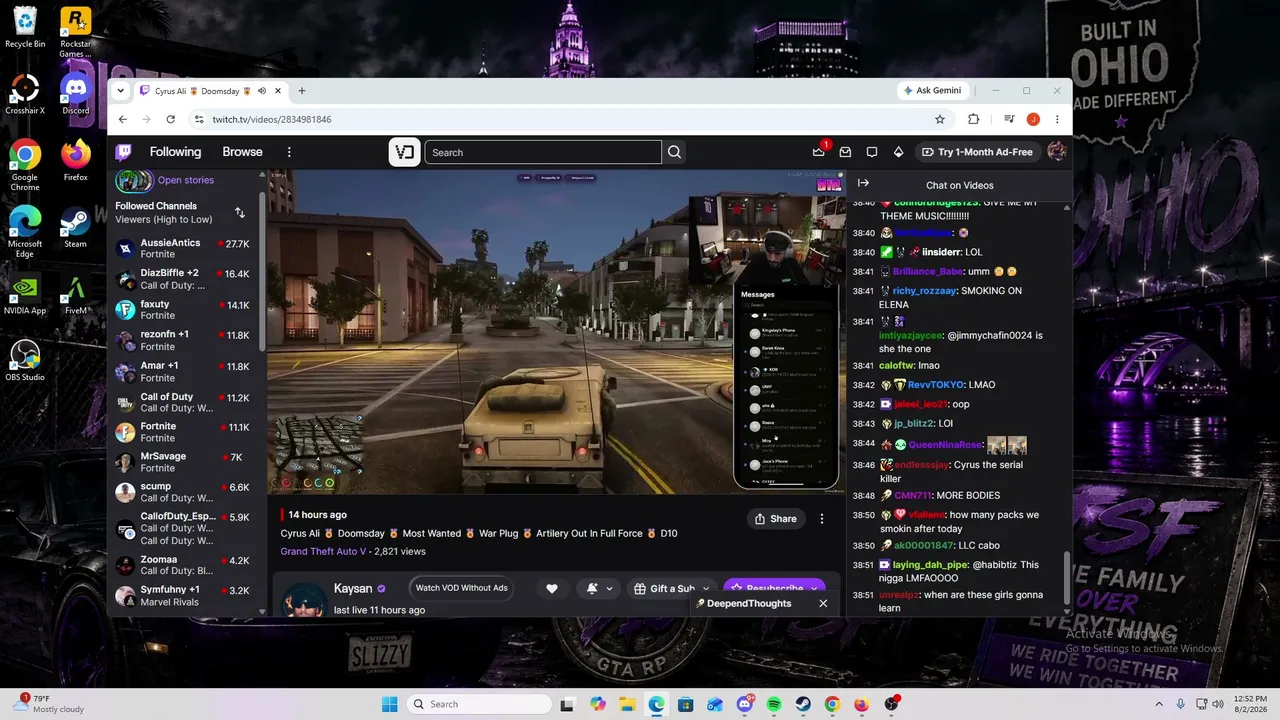Open Steam from the desktop shortcut
Screen dimensions: 1280x720
pos(76,227)
